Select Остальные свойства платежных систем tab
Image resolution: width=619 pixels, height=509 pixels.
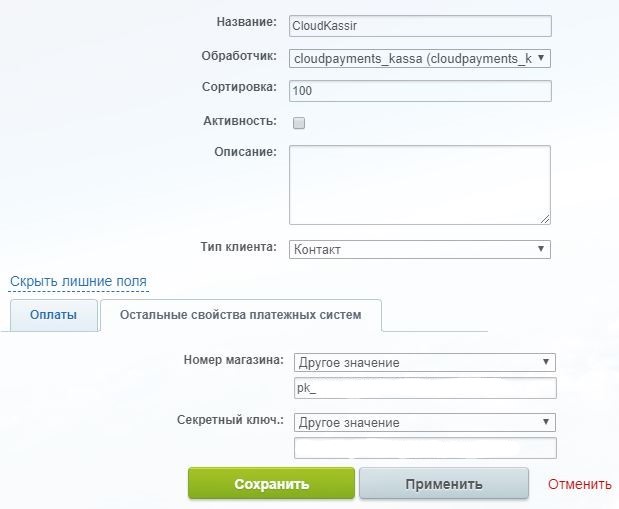tap(240, 315)
